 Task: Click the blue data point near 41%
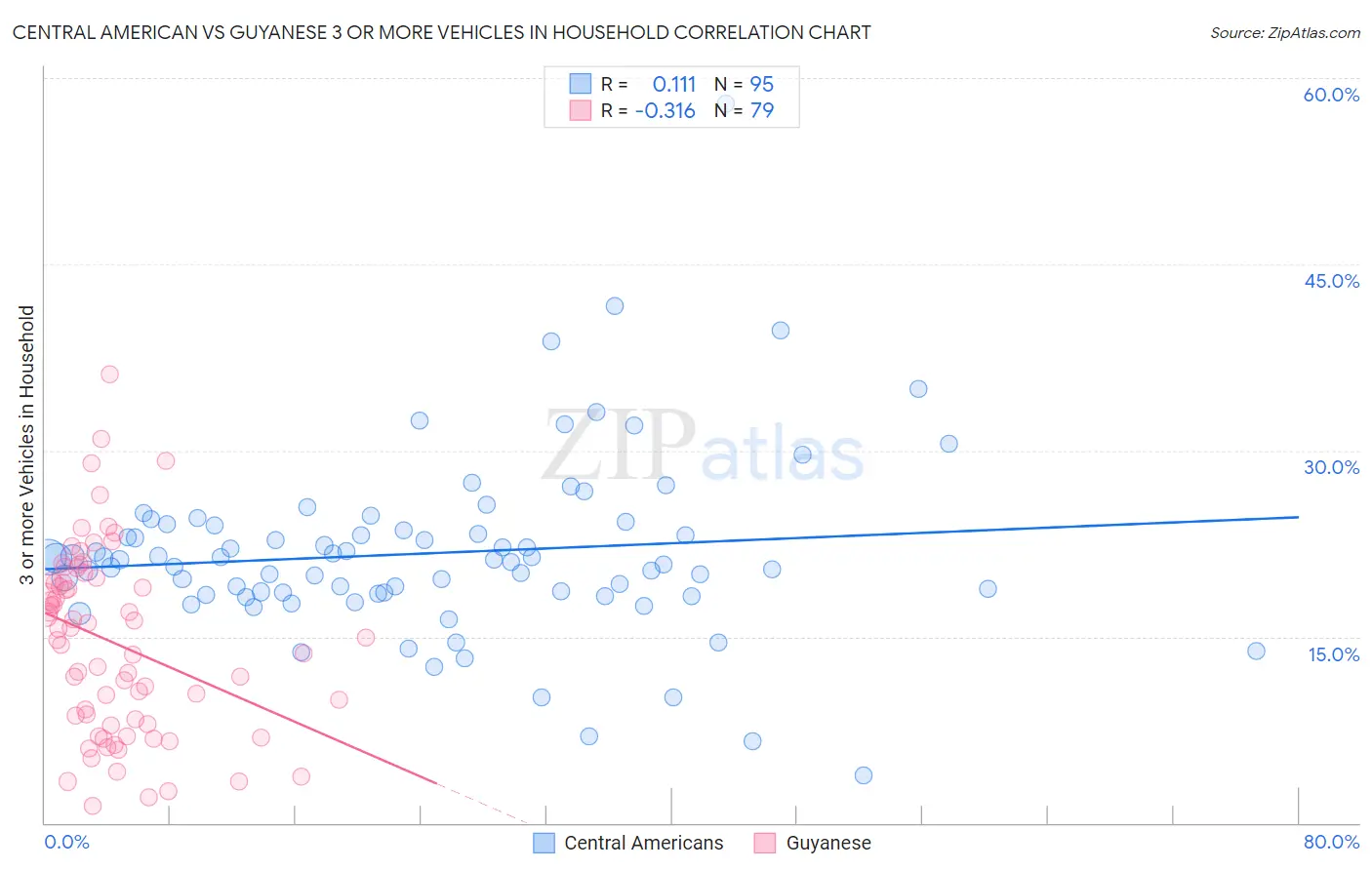point(615,306)
